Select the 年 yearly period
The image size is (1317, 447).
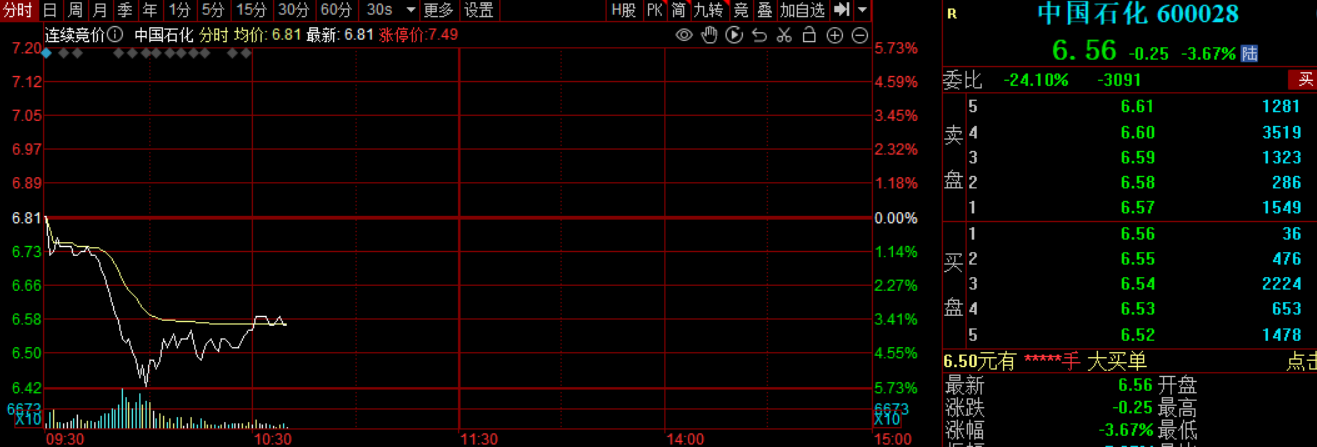(x=150, y=11)
